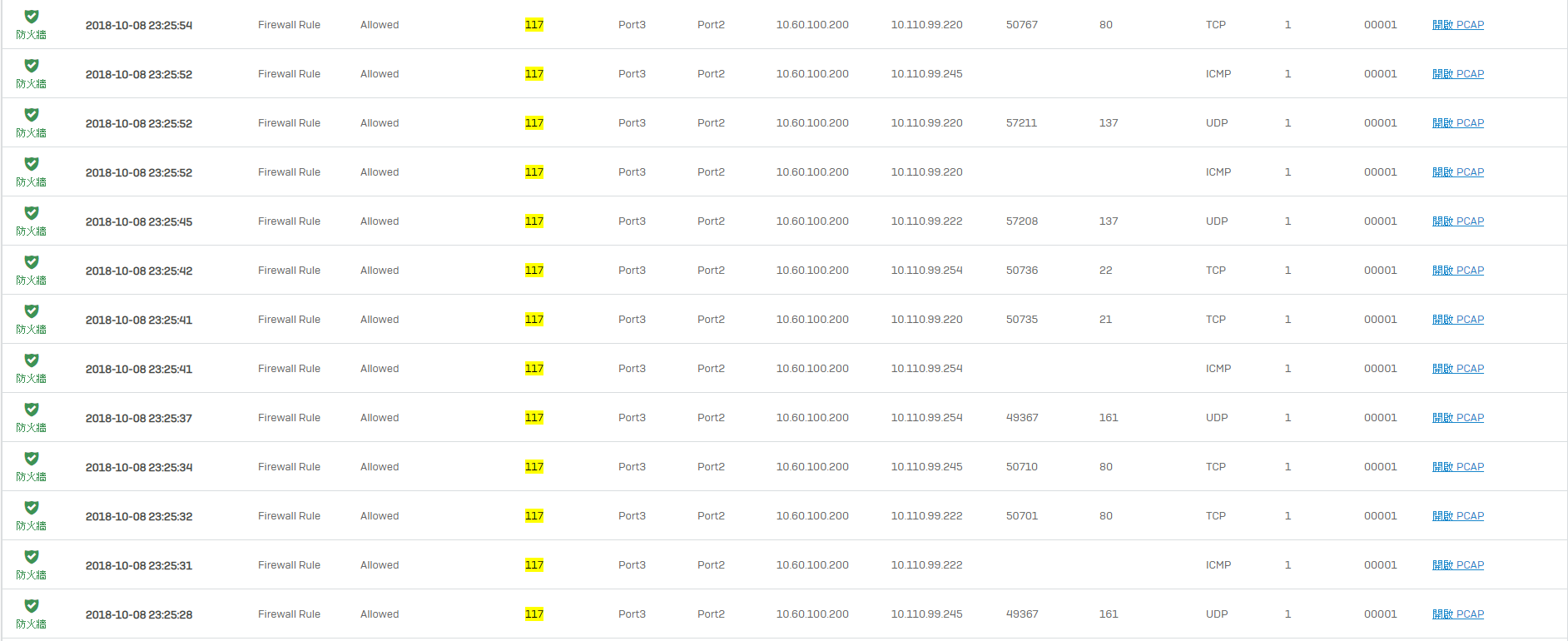Open PCAP for the 23:25:28 log entry
The height and width of the screenshot is (641, 1568).
click(x=1458, y=614)
